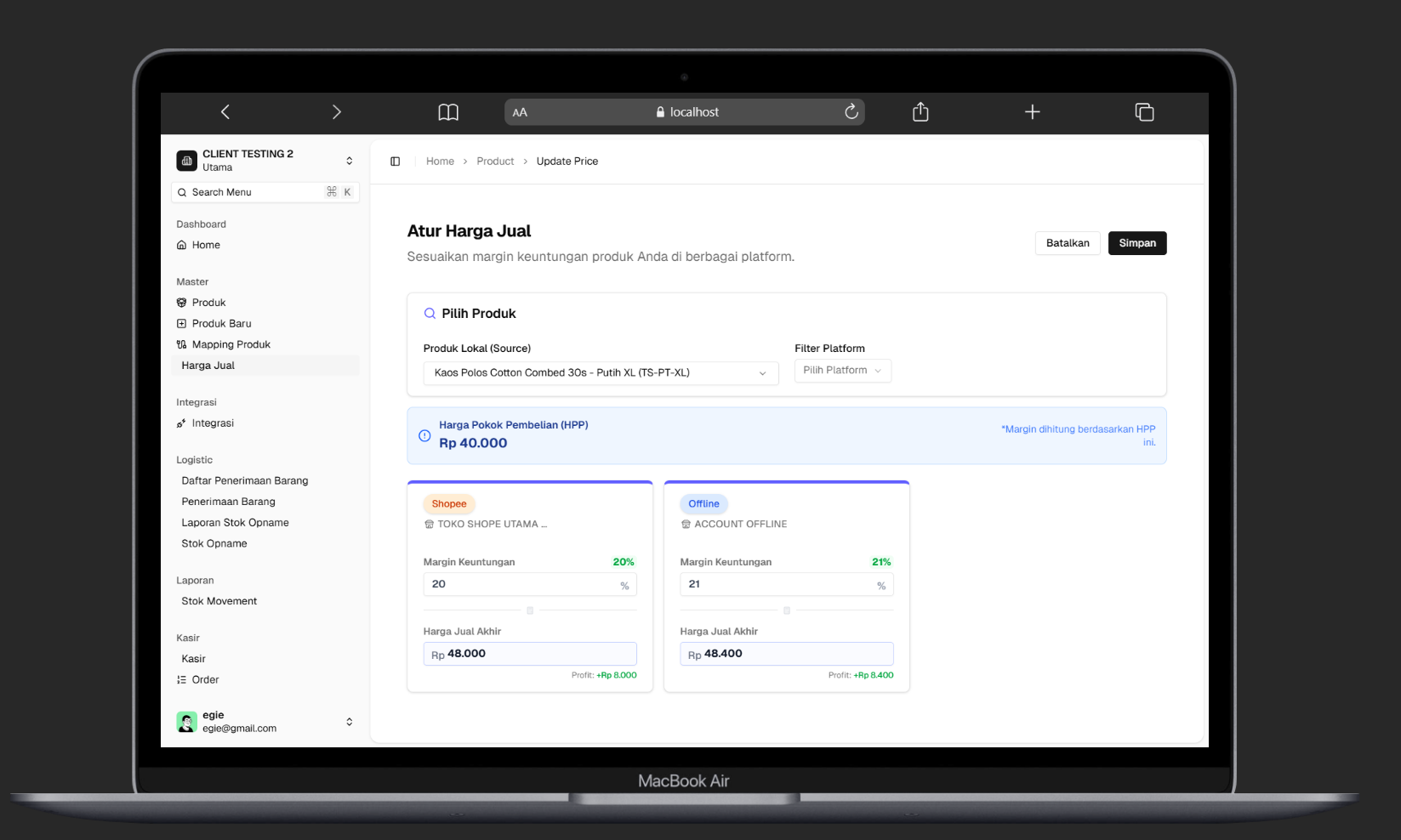Click the HPP info circle icon
Screen dimensions: 1401x840
click(424, 435)
